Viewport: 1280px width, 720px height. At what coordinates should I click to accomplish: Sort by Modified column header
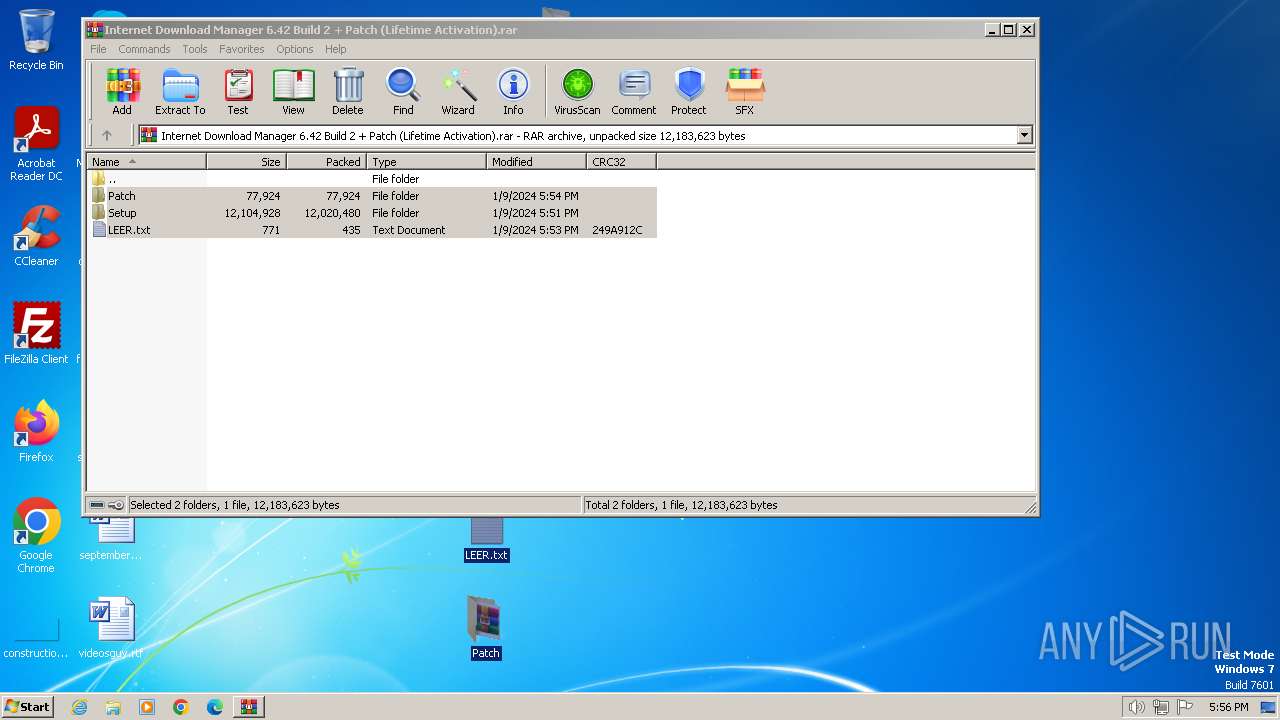tap(537, 161)
